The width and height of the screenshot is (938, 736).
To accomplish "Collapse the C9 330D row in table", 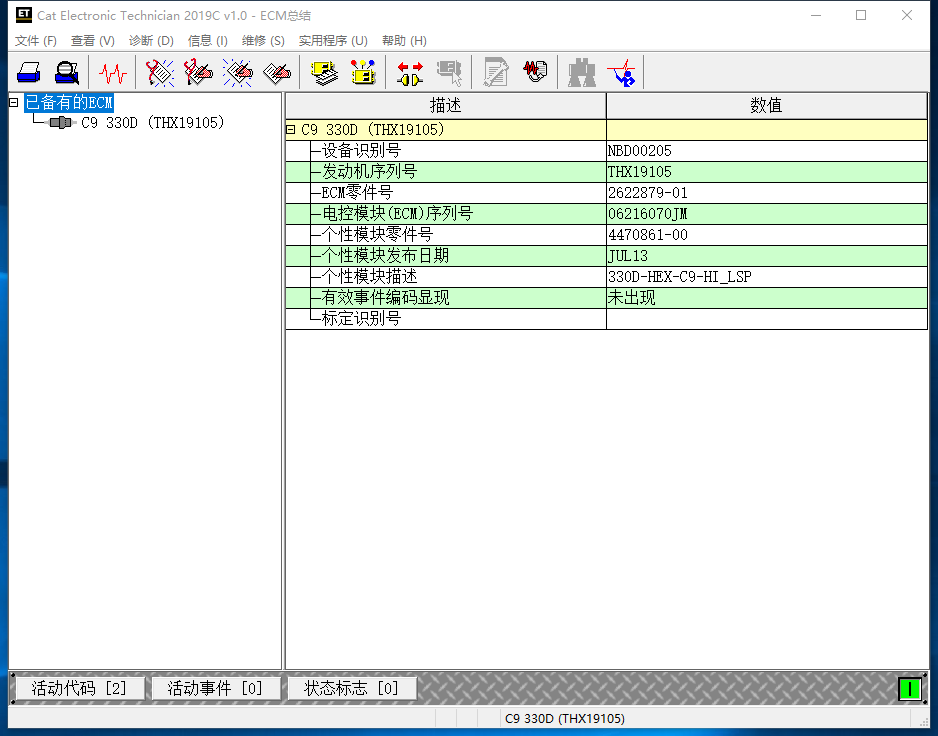I will tap(291, 129).
